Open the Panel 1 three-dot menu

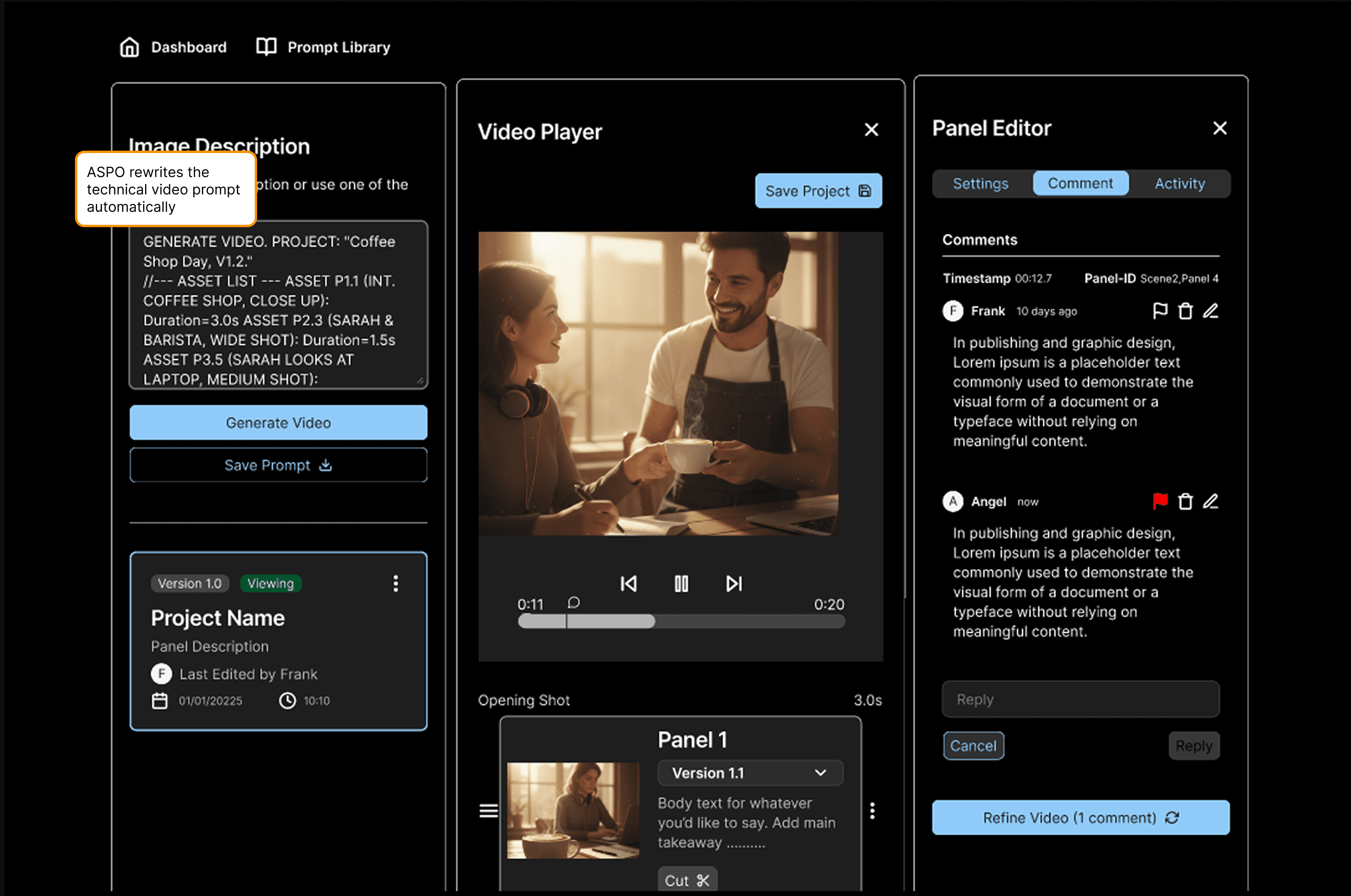(x=872, y=810)
